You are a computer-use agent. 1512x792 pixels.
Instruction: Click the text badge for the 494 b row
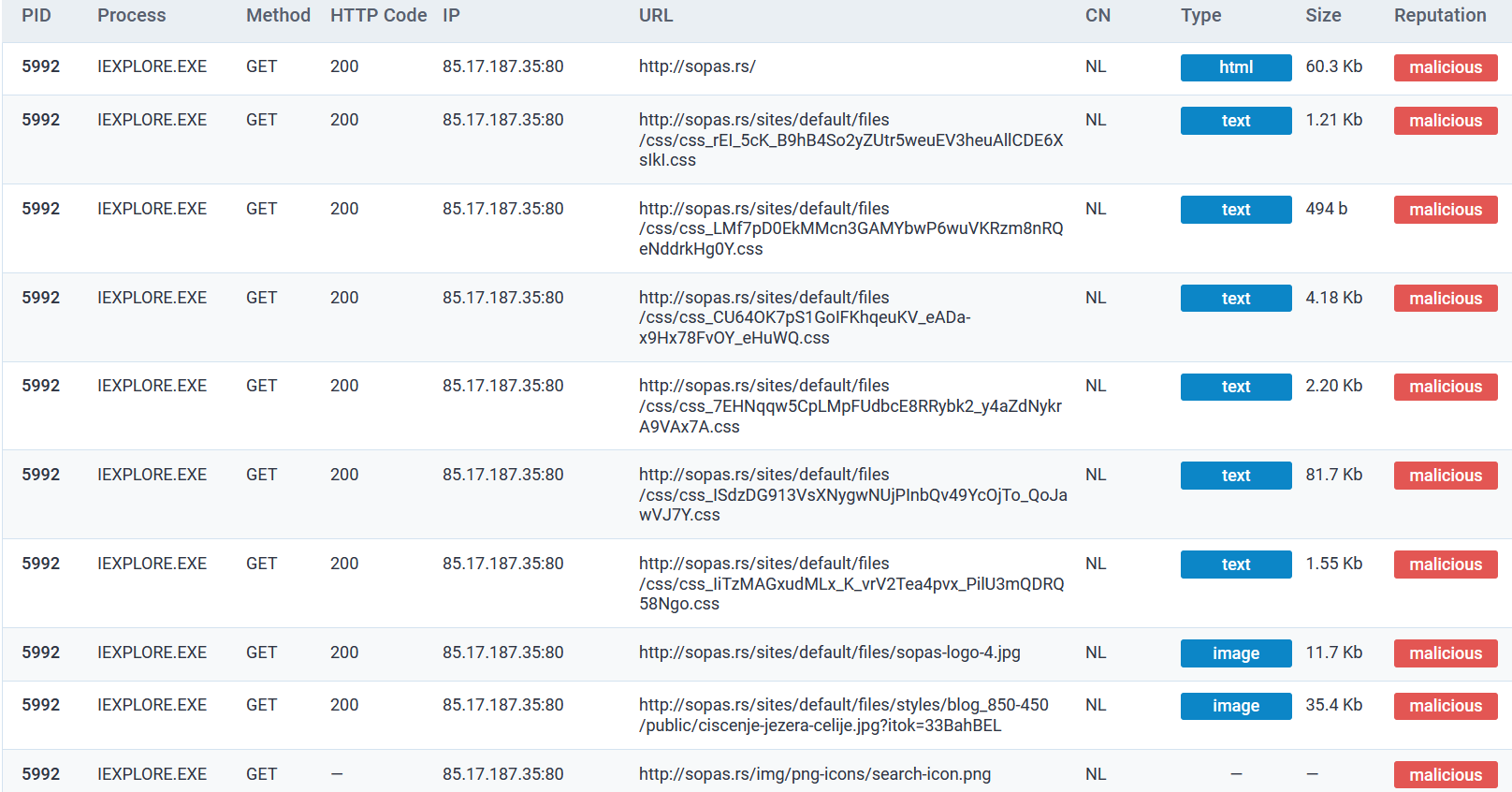tap(1236, 210)
